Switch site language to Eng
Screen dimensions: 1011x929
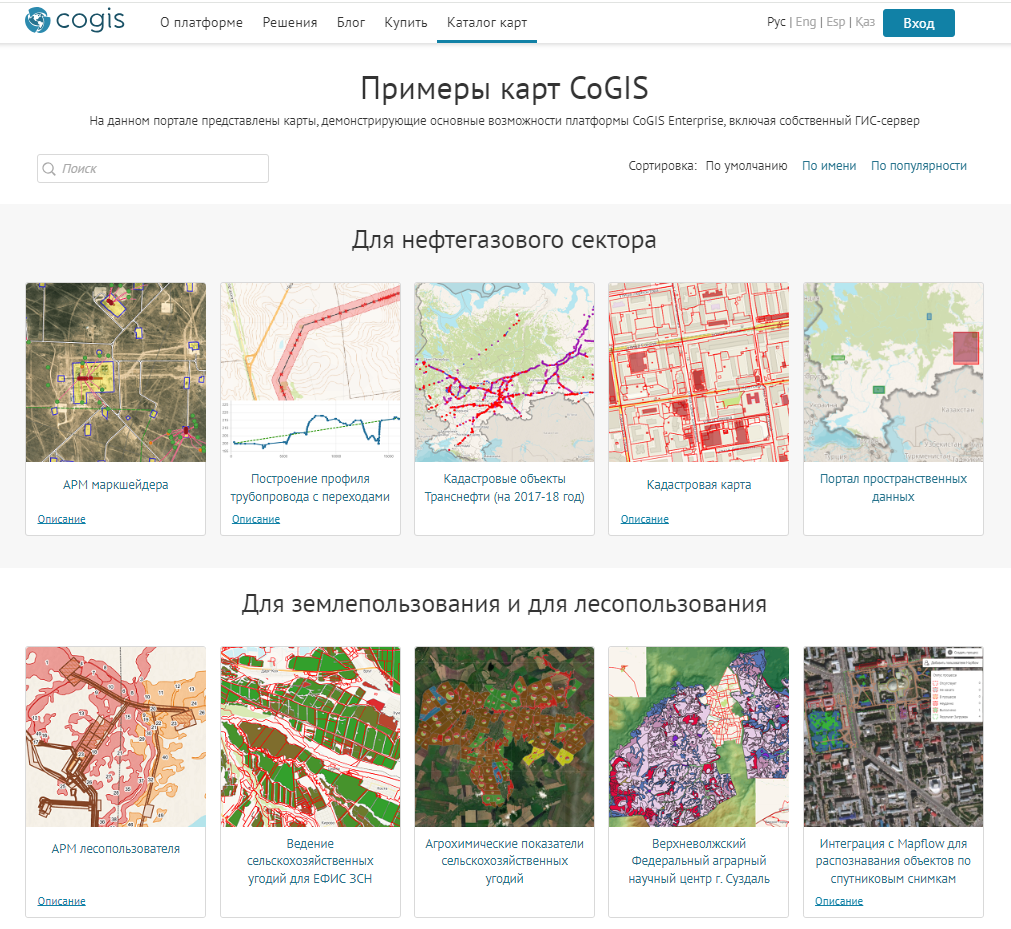[805, 22]
